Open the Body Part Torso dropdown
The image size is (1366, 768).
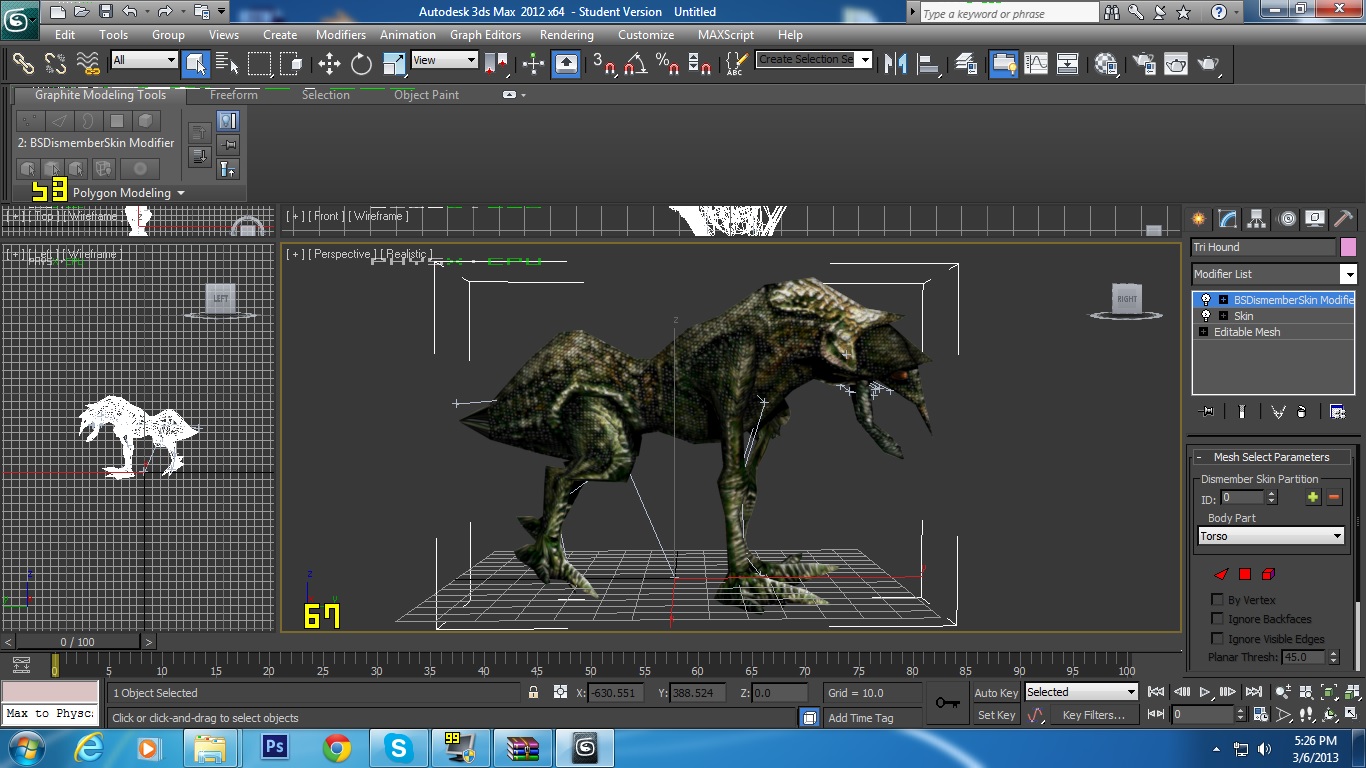[1271, 536]
